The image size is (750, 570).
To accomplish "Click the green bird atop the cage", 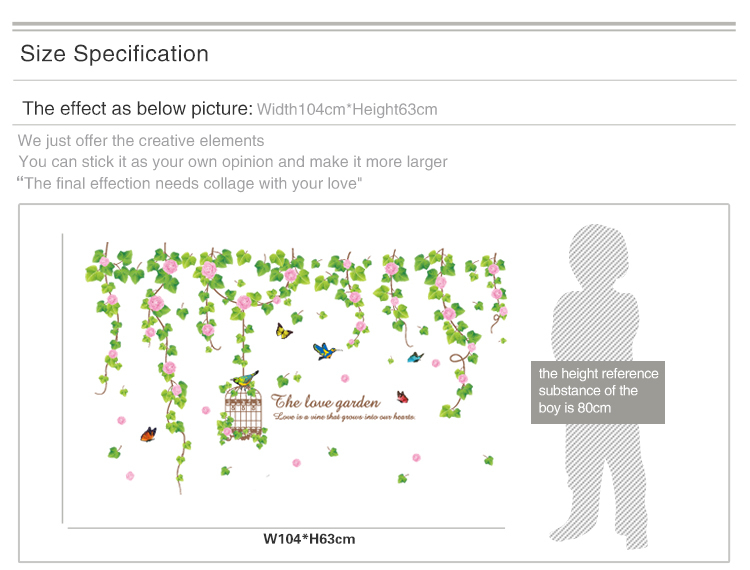I will (243, 379).
